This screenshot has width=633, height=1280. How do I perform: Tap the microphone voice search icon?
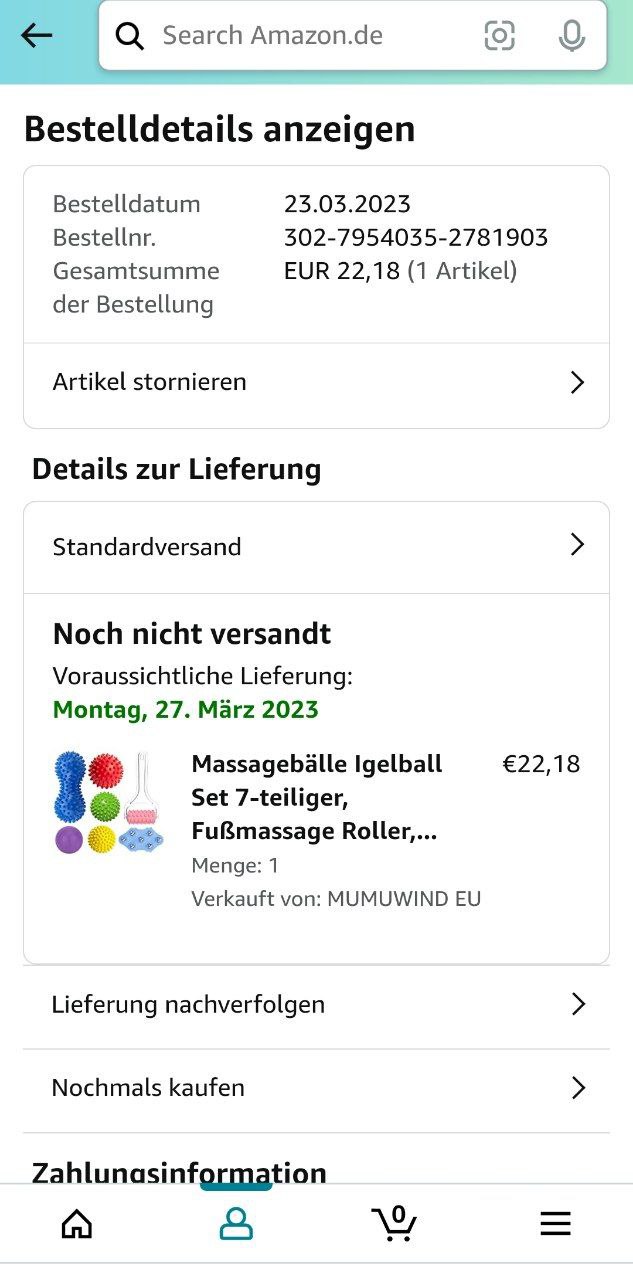[x=571, y=36]
